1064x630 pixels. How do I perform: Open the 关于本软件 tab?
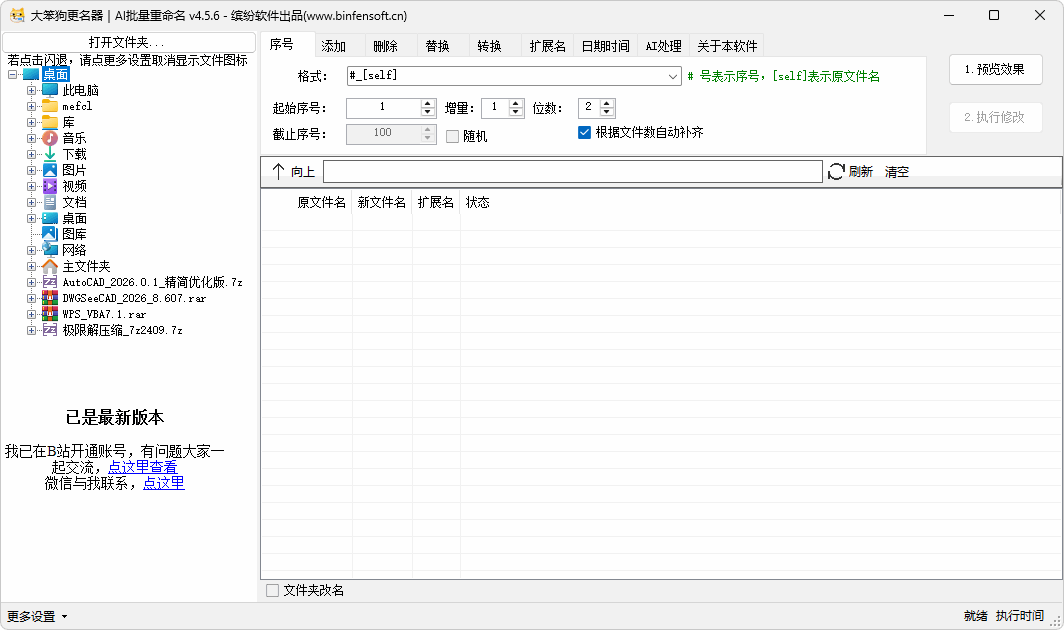pos(727,45)
